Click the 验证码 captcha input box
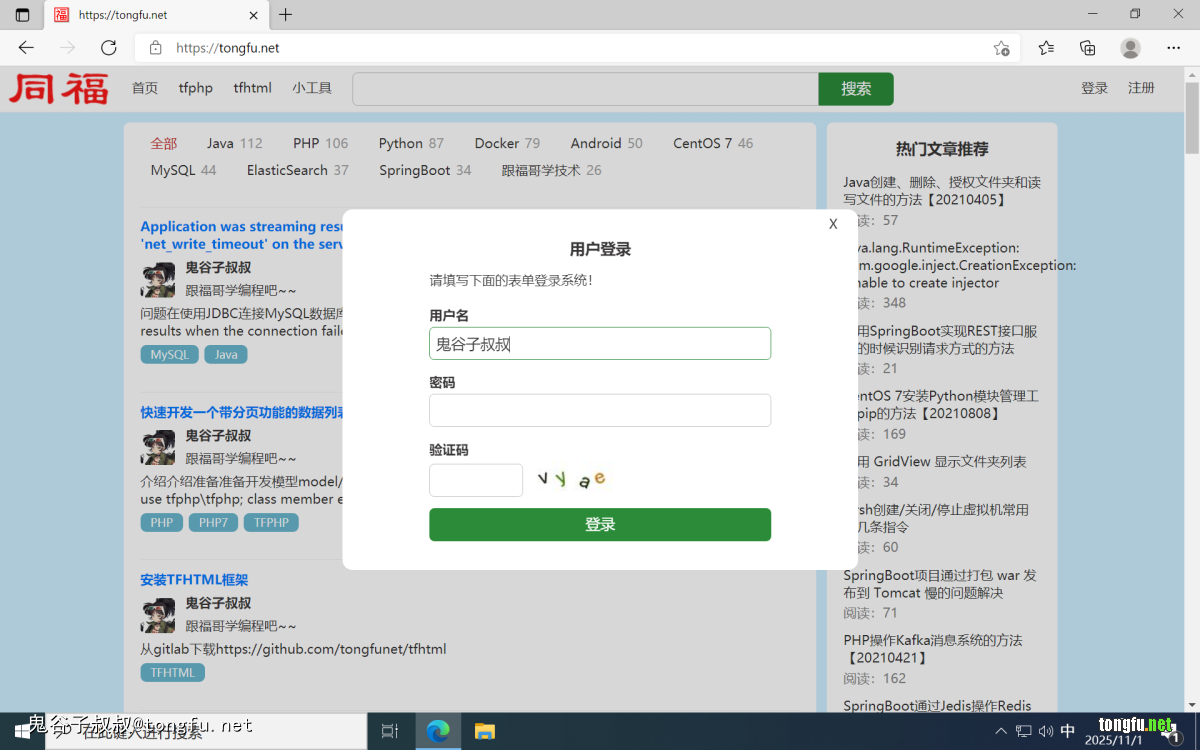Image resolution: width=1200 pixels, height=750 pixels. (476, 480)
